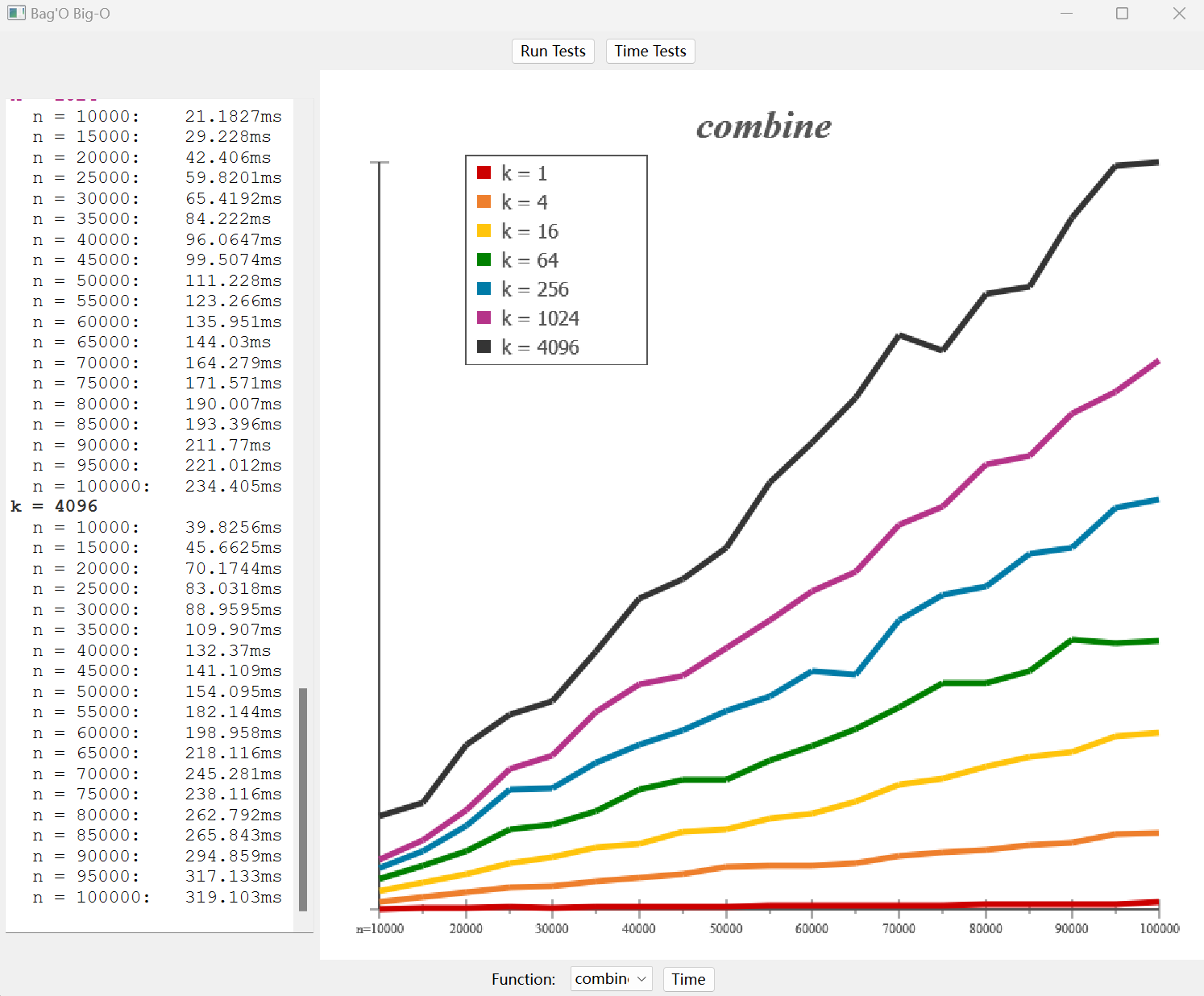Click the Bag'O Big-O app icon
This screenshot has width=1204, height=996.
tap(16, 14)
